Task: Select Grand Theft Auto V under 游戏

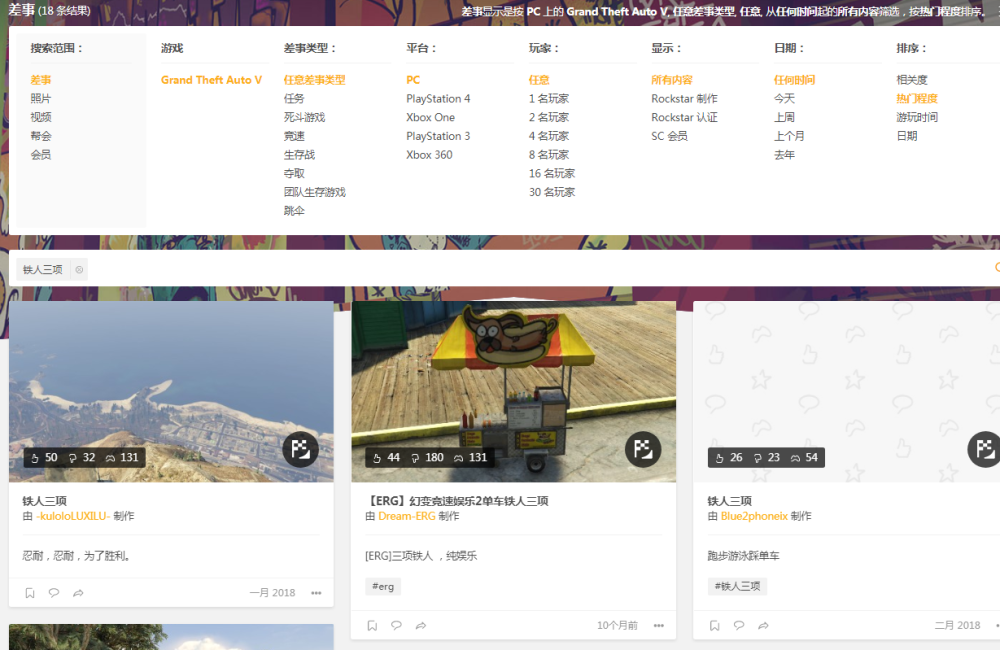Action: (x=211, y=80)
